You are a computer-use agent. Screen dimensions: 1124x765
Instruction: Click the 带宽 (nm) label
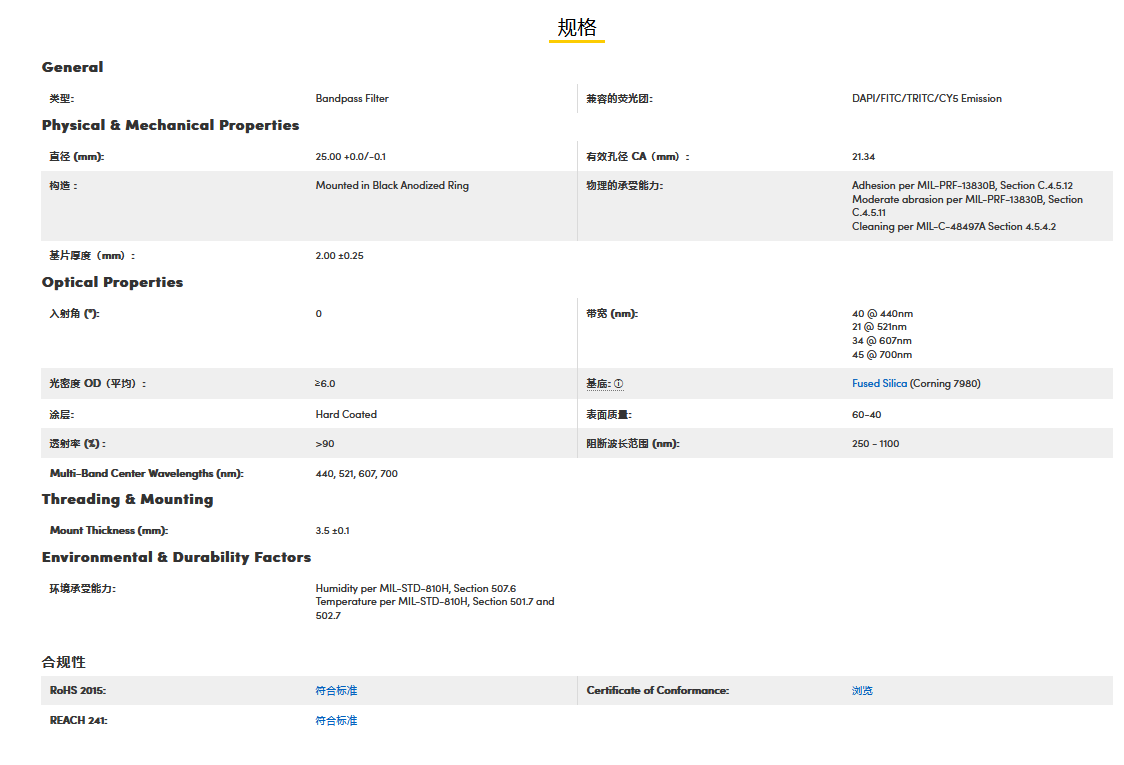coord(612,313)
